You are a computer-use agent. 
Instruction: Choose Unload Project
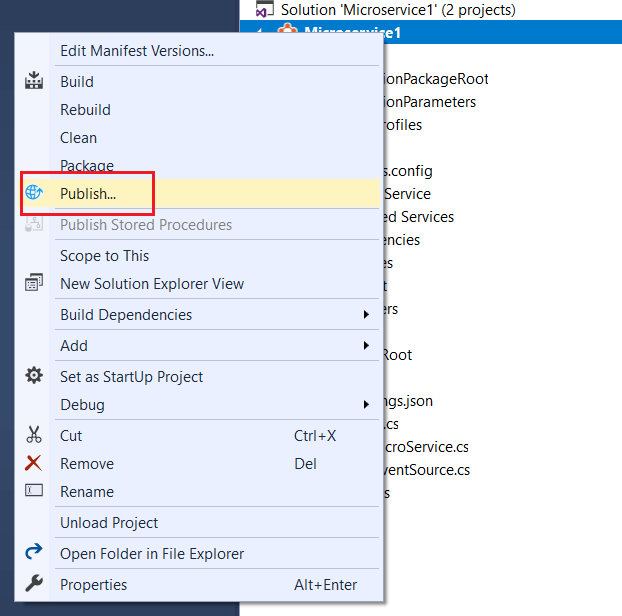pos(109,522)
